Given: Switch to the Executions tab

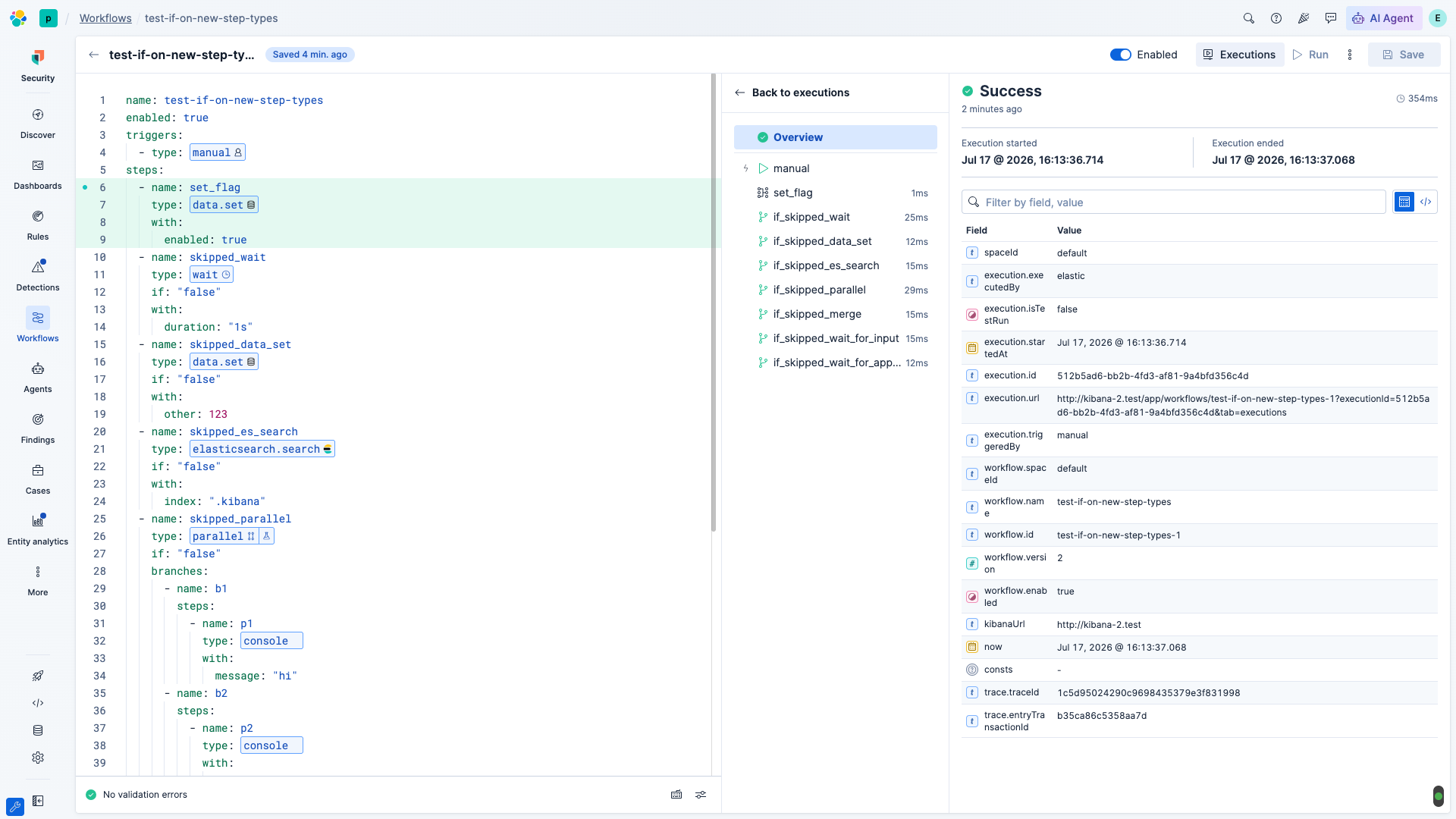Looking at the screenshot, I should pos(1239,55).
